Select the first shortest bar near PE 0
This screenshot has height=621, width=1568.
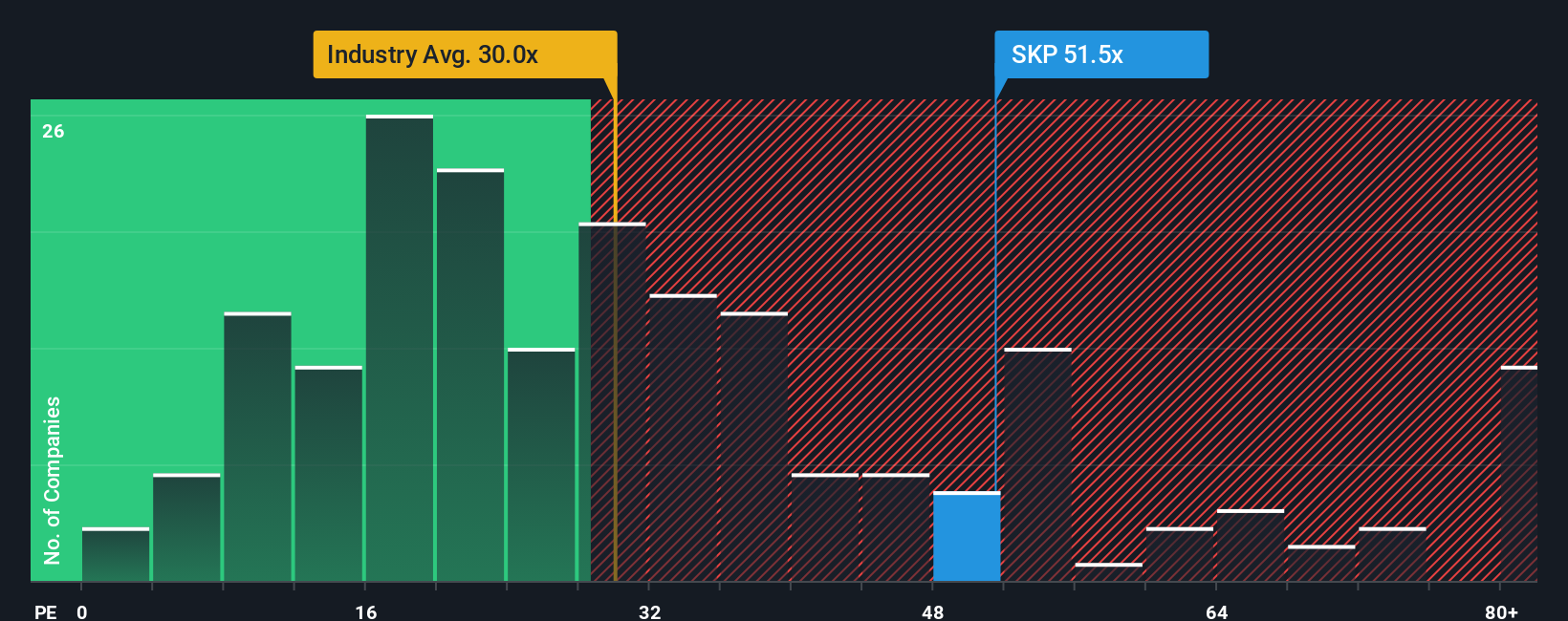tap(116, 555)
